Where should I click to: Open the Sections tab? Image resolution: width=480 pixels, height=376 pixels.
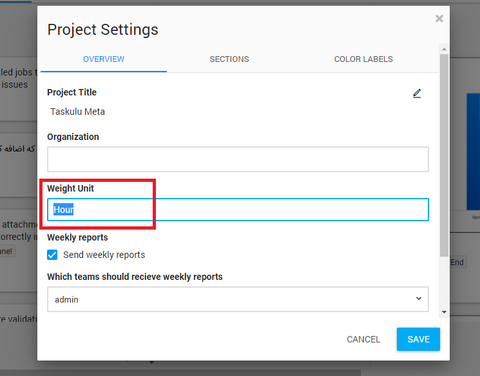pyautogui.click(x=229, y=59)
